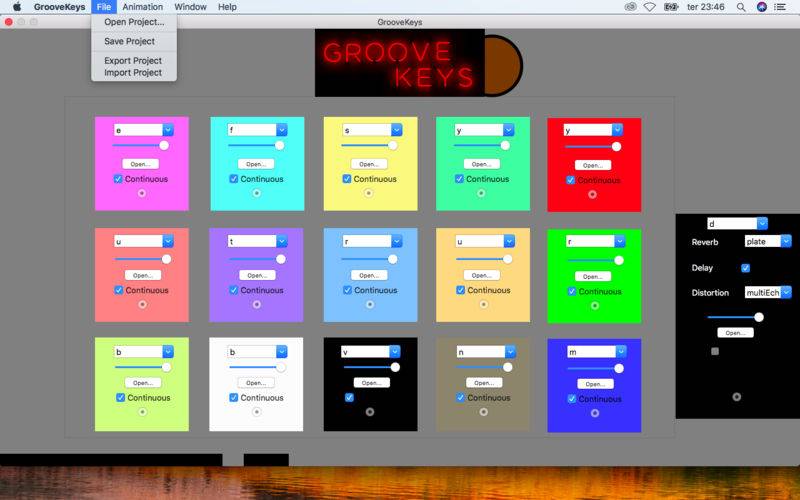
Task: Uncheck Continuous in cyan pad
Action: 234,179
